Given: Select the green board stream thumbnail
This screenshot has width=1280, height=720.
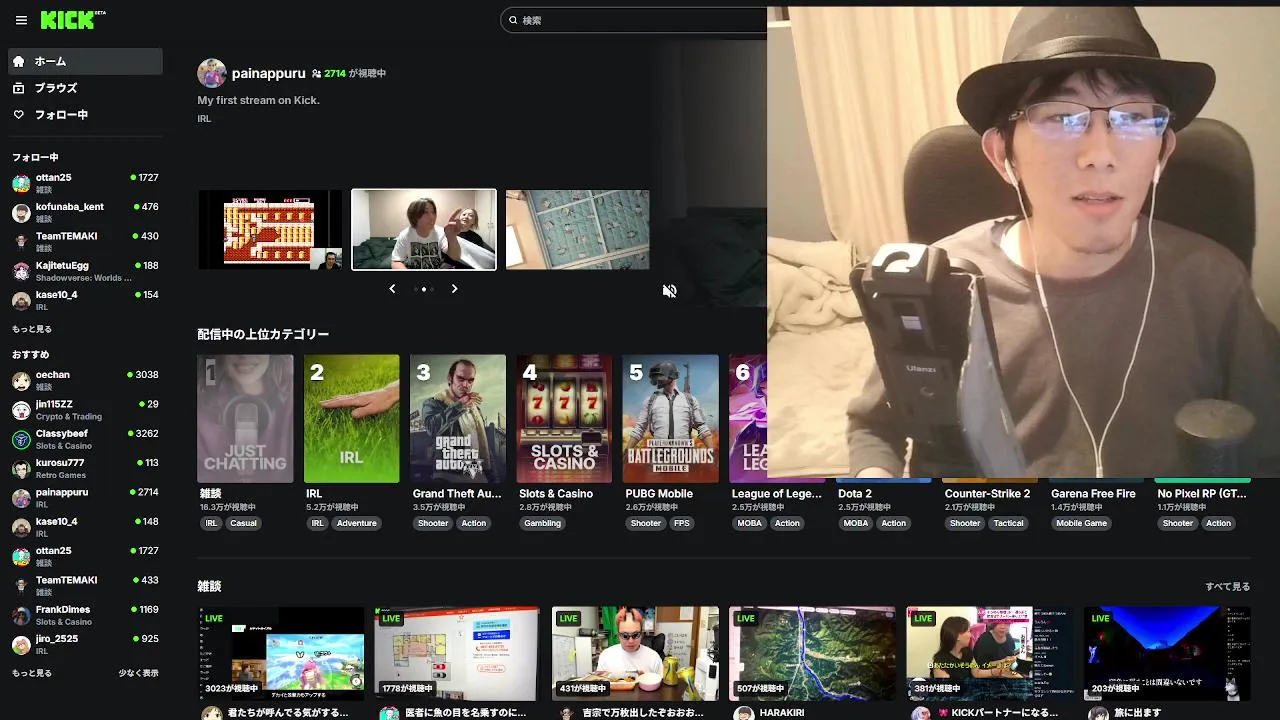Looking at the screenshot, I should [577, 230].
